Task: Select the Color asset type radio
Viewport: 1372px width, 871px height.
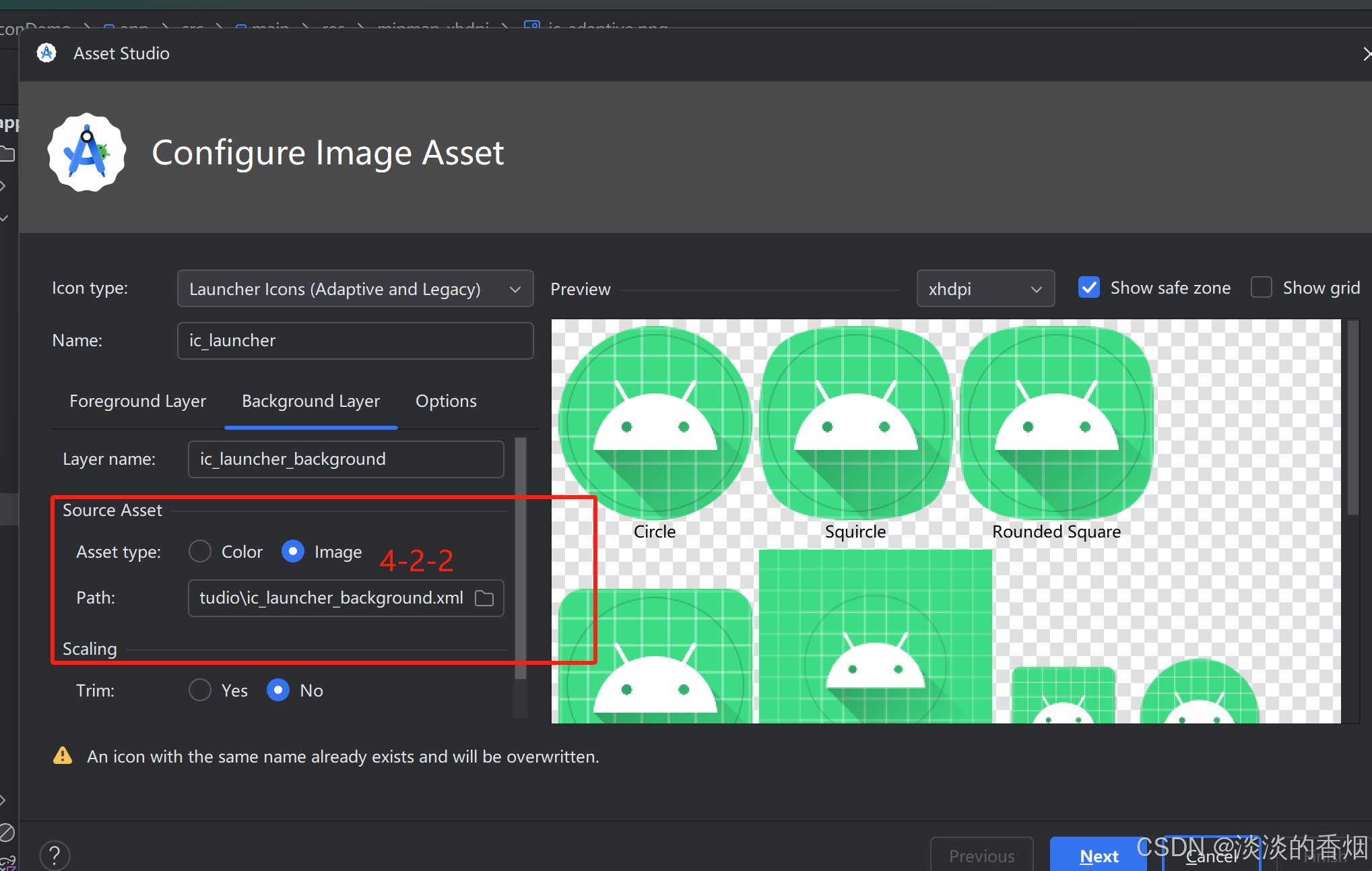Action: pos(200,552)
